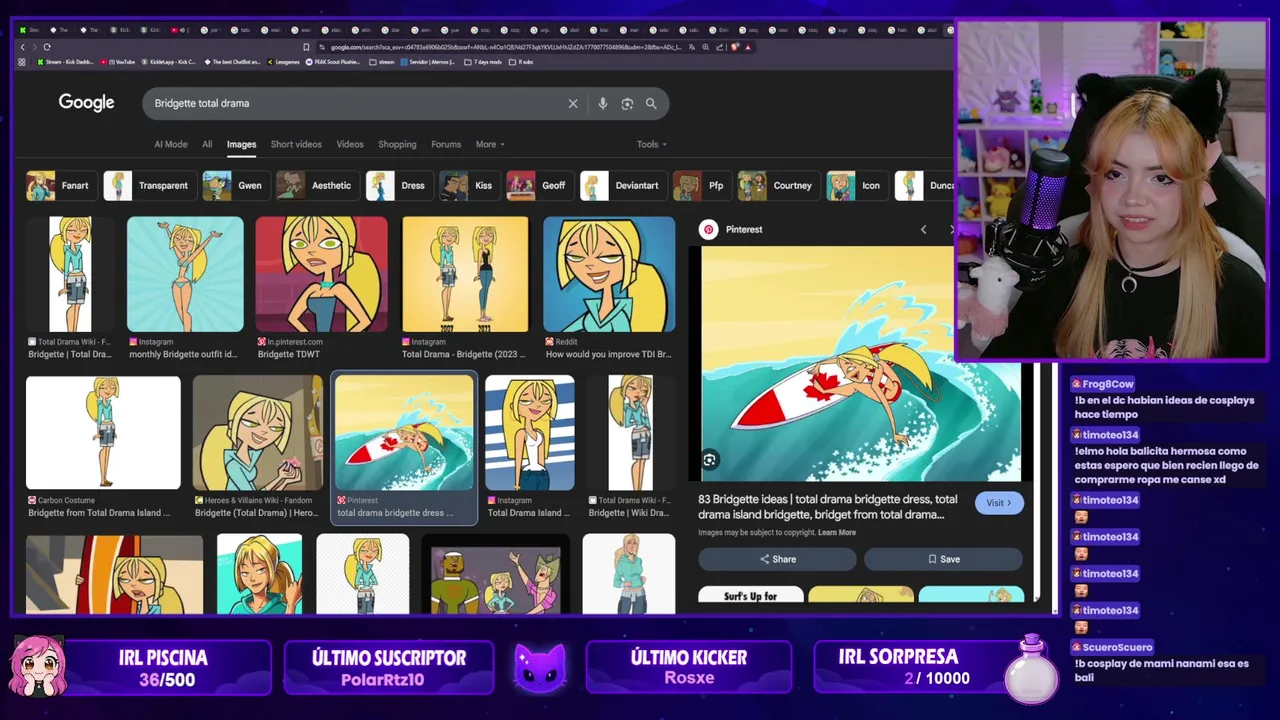Open the 'Bridgette TDWT' Pinterest thumbnail

(321, 274)
